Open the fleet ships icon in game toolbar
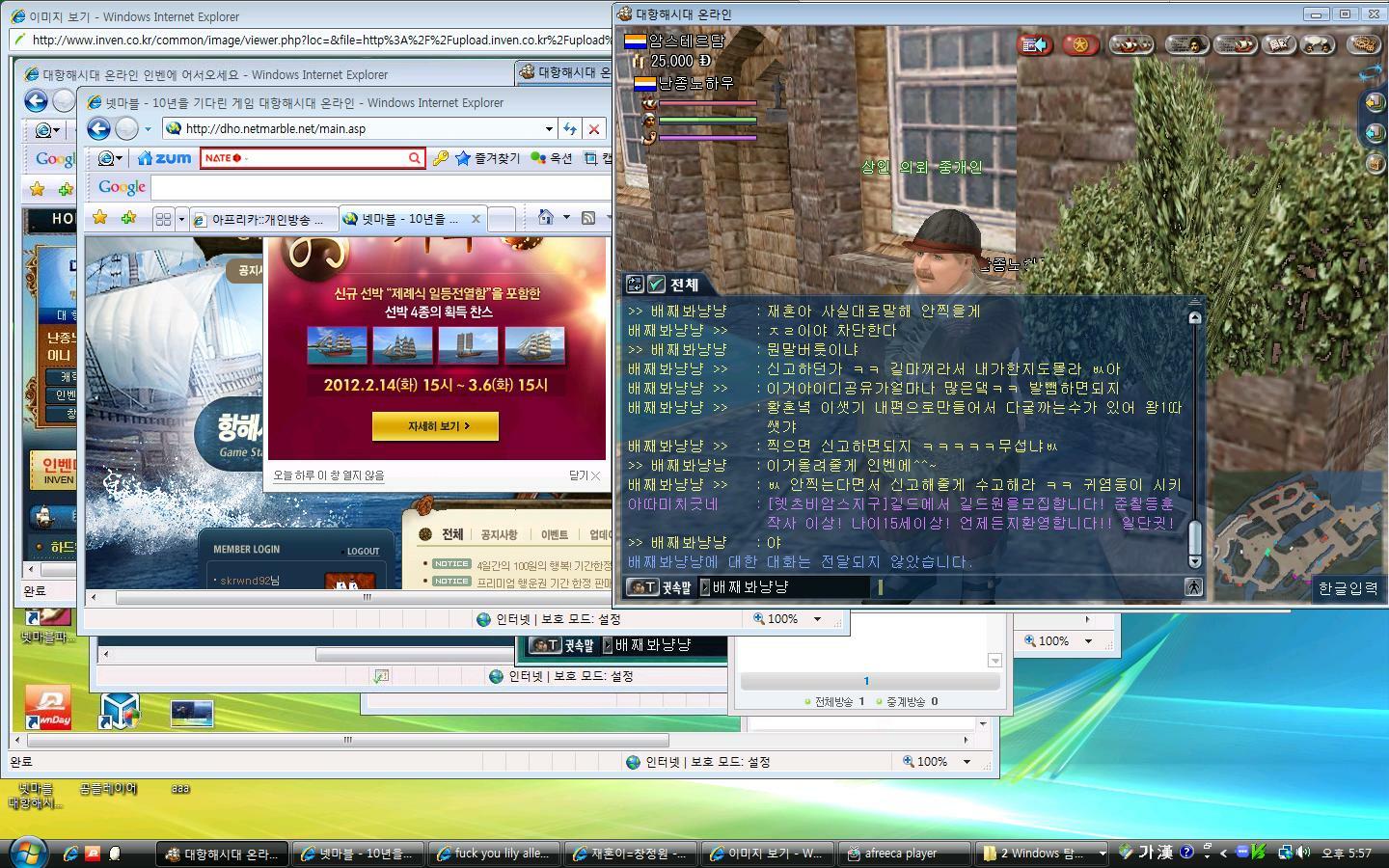Viewport: 1389px width, 868px height. tap(1131, 44)
